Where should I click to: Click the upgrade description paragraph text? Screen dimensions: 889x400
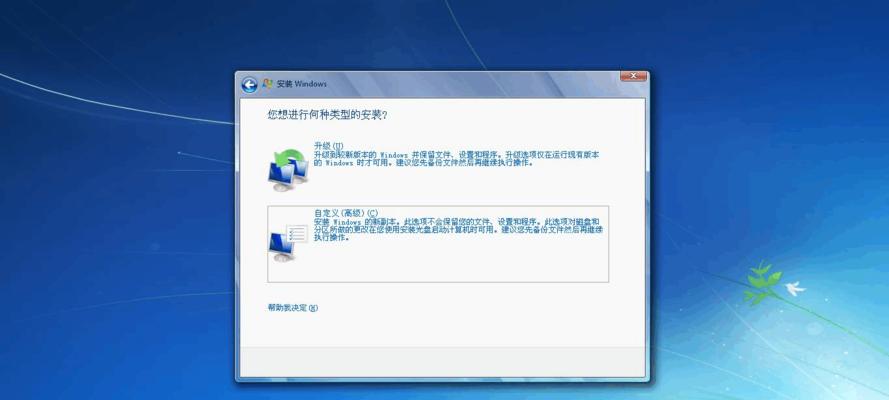(x=457, y=159)
